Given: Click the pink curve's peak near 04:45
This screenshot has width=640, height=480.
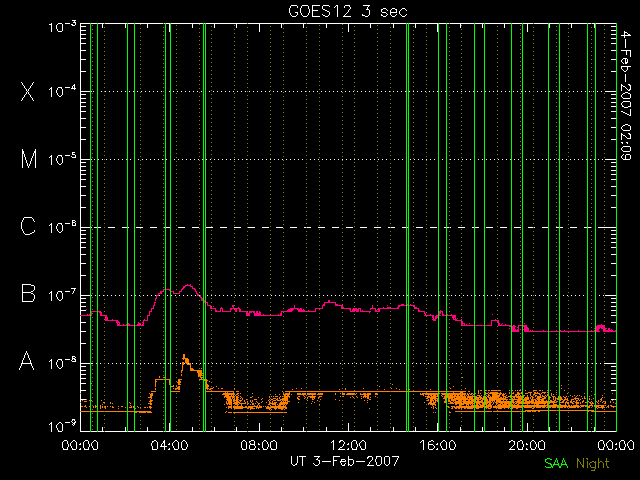Looking at the screenshot, I should pos(188,285).
